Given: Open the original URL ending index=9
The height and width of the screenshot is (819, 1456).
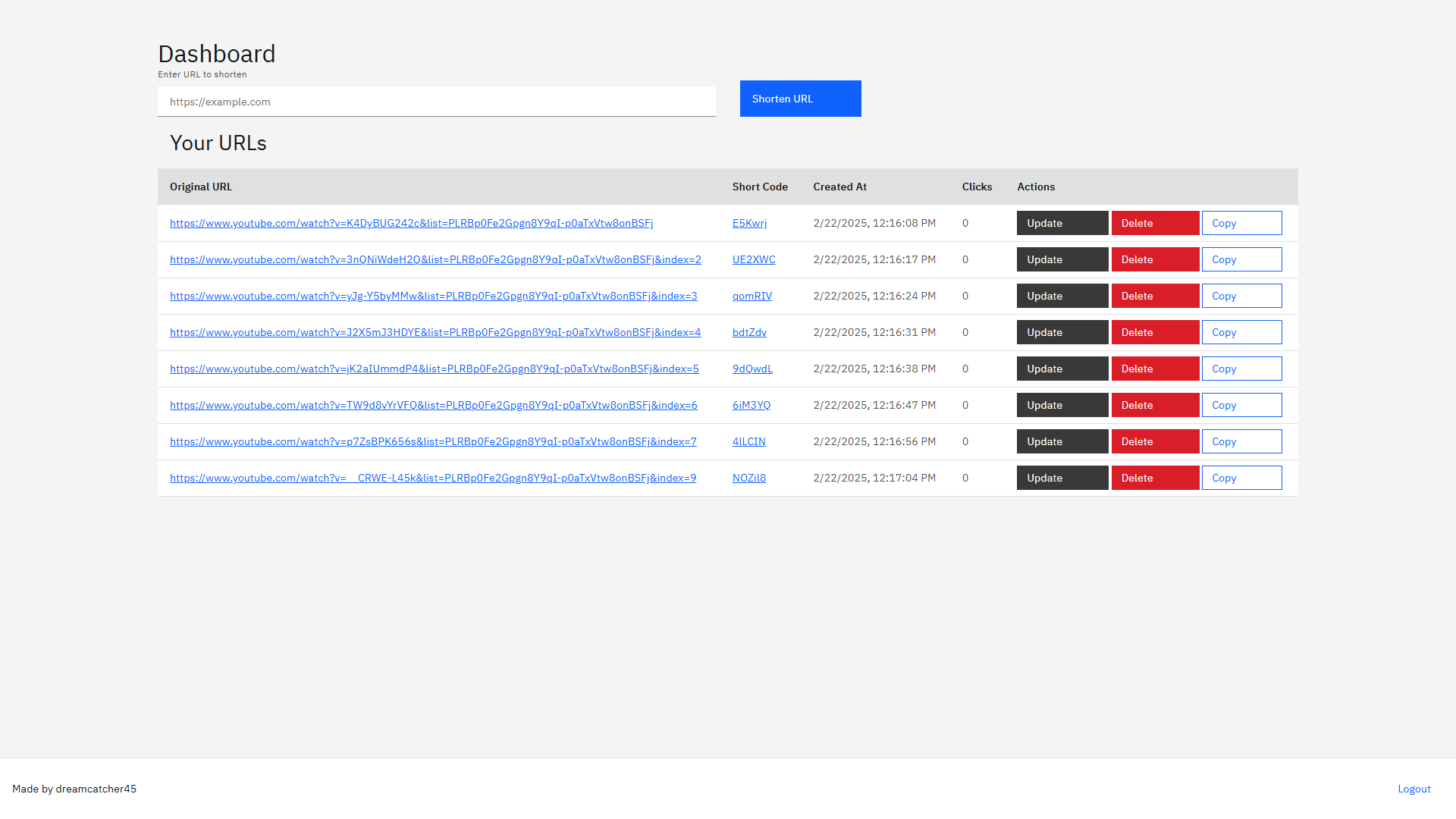Looking at the screenshot, I should 433,478.
